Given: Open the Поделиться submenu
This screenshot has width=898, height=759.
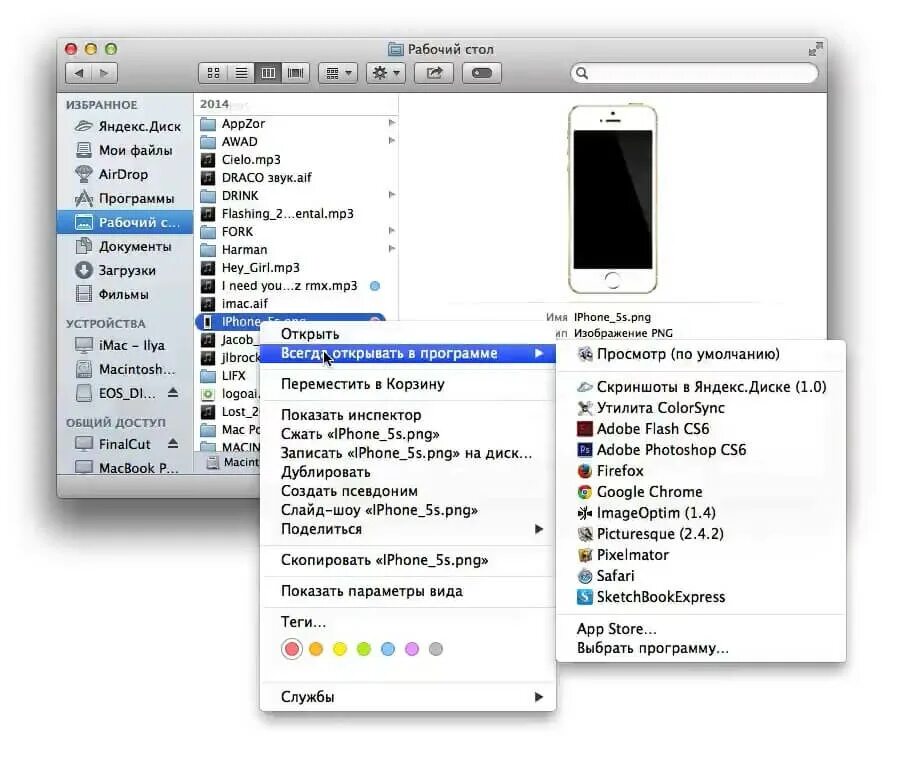Looking at the screenshot, I should pyautogui.click(x=407, y=529).
